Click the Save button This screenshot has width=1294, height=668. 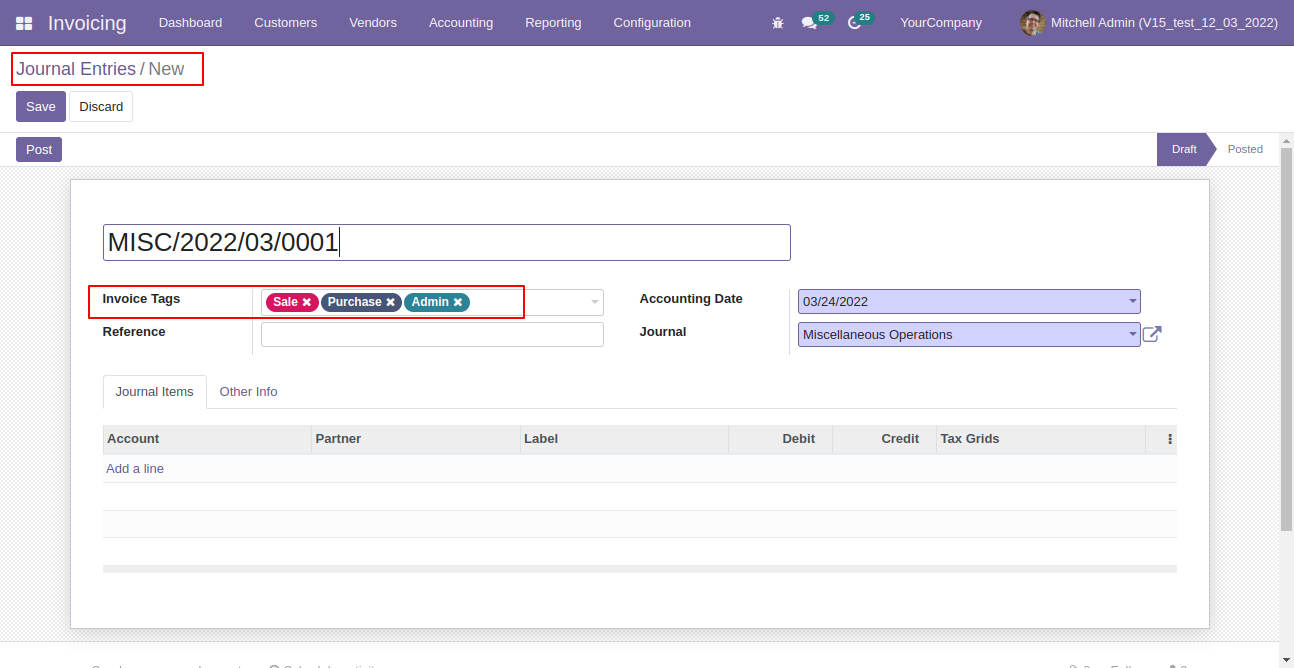[41, 107]
